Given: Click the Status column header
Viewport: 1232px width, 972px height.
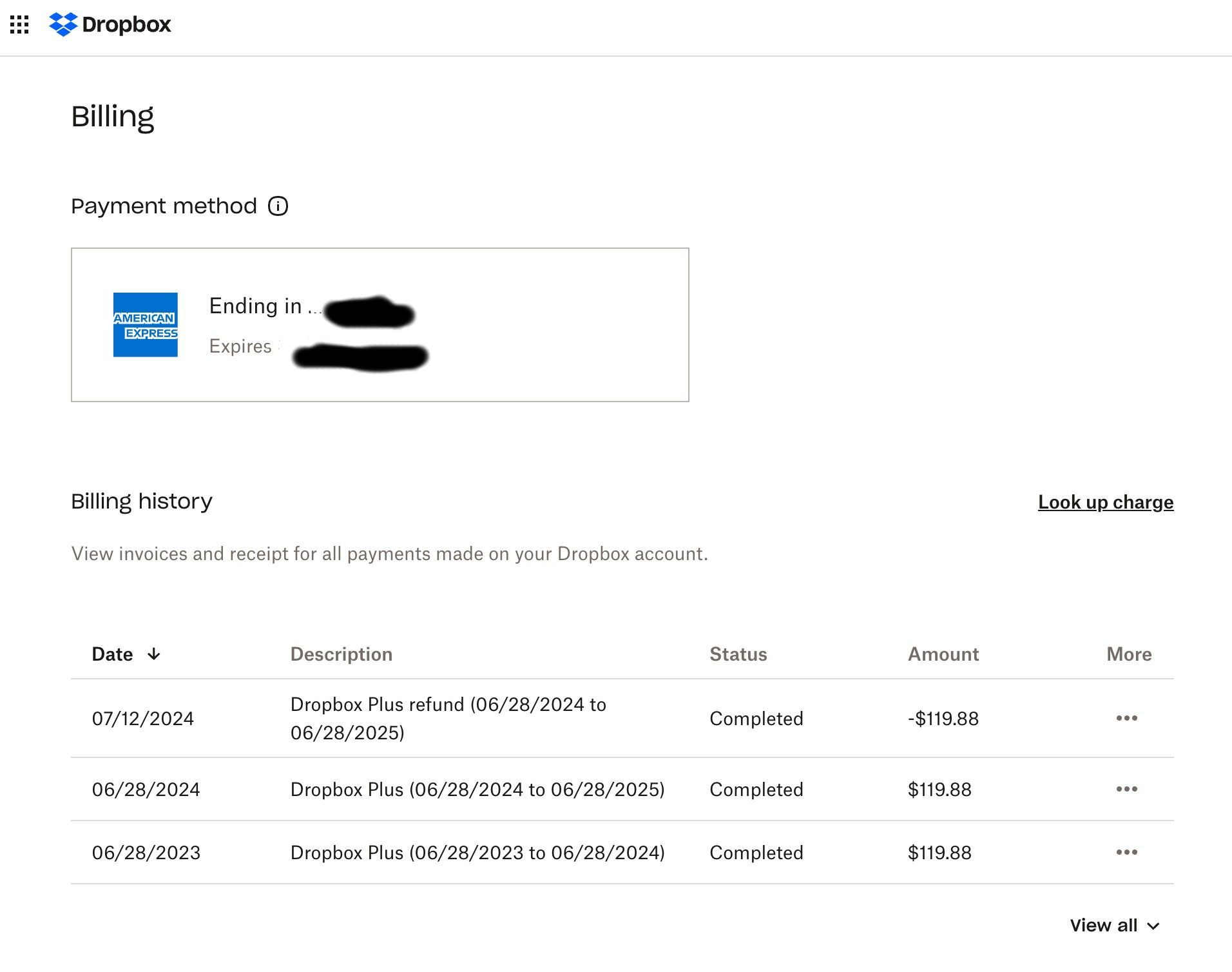Looking at the screenshot, I should click(738, 654).
